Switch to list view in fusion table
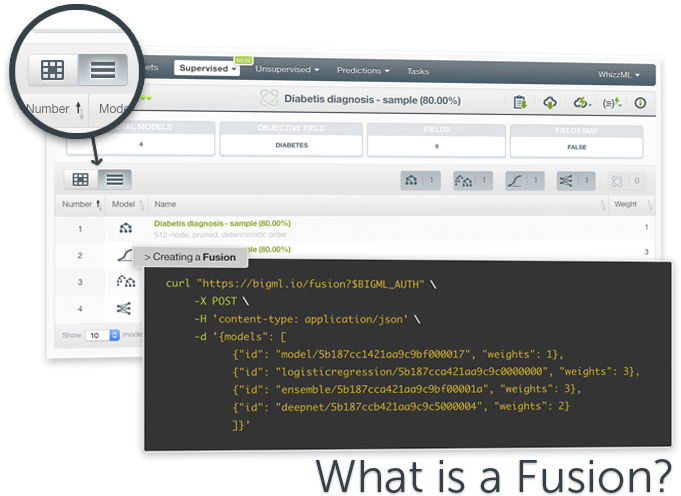Image resolution: width=681 pixels, height=496 pixels. click(115, 179)
